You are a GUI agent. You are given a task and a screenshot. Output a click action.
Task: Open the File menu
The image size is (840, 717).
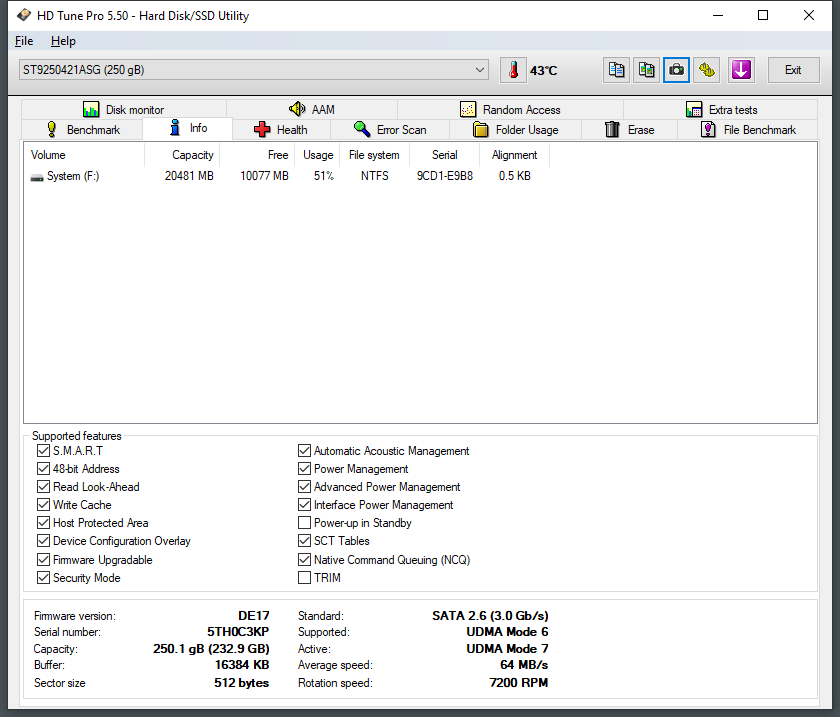[24, 41]
